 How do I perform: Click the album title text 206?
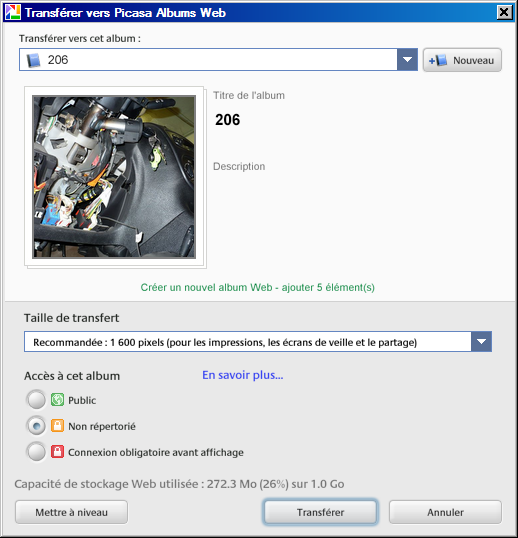tap(227, 120)
